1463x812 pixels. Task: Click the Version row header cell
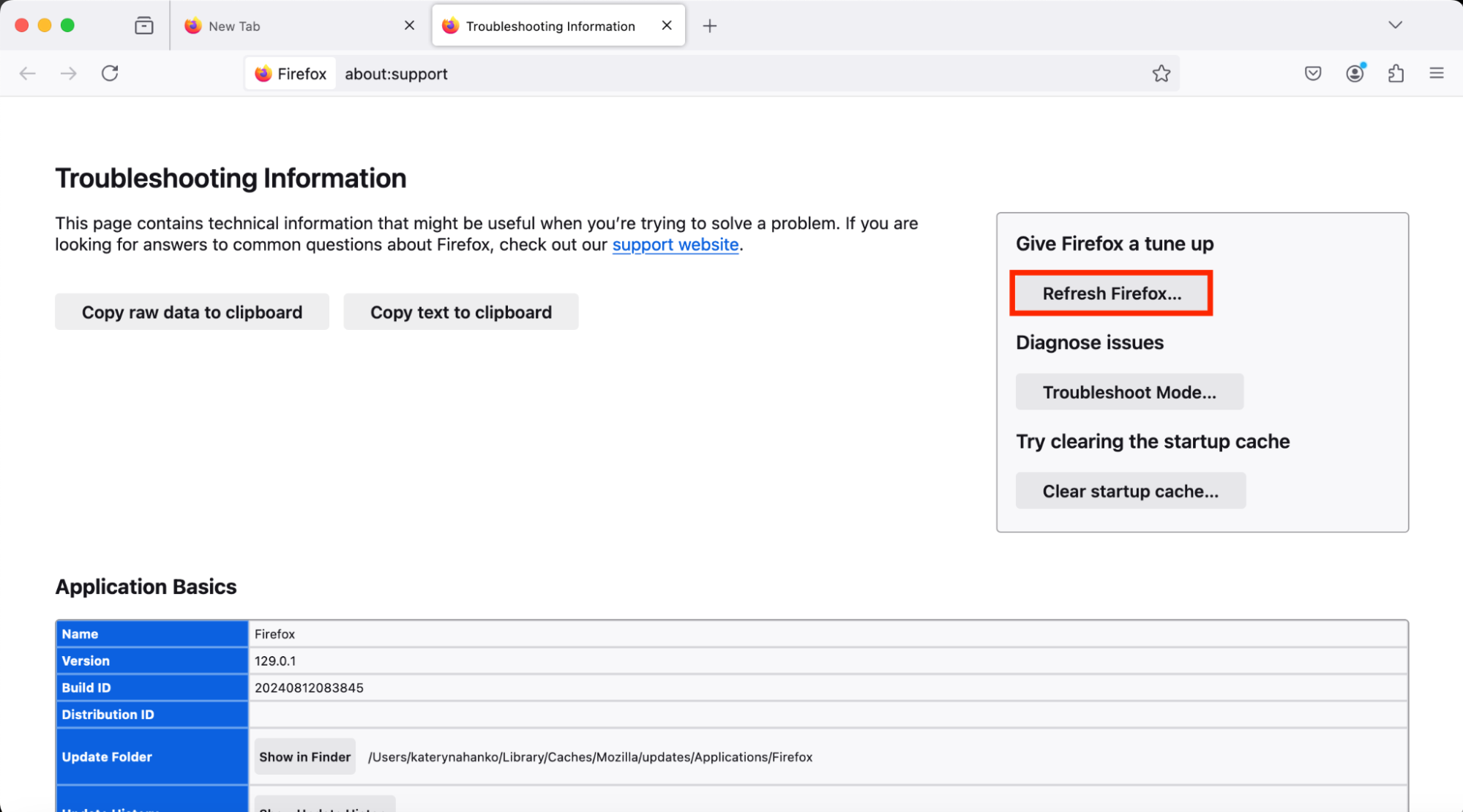[152, 661]
